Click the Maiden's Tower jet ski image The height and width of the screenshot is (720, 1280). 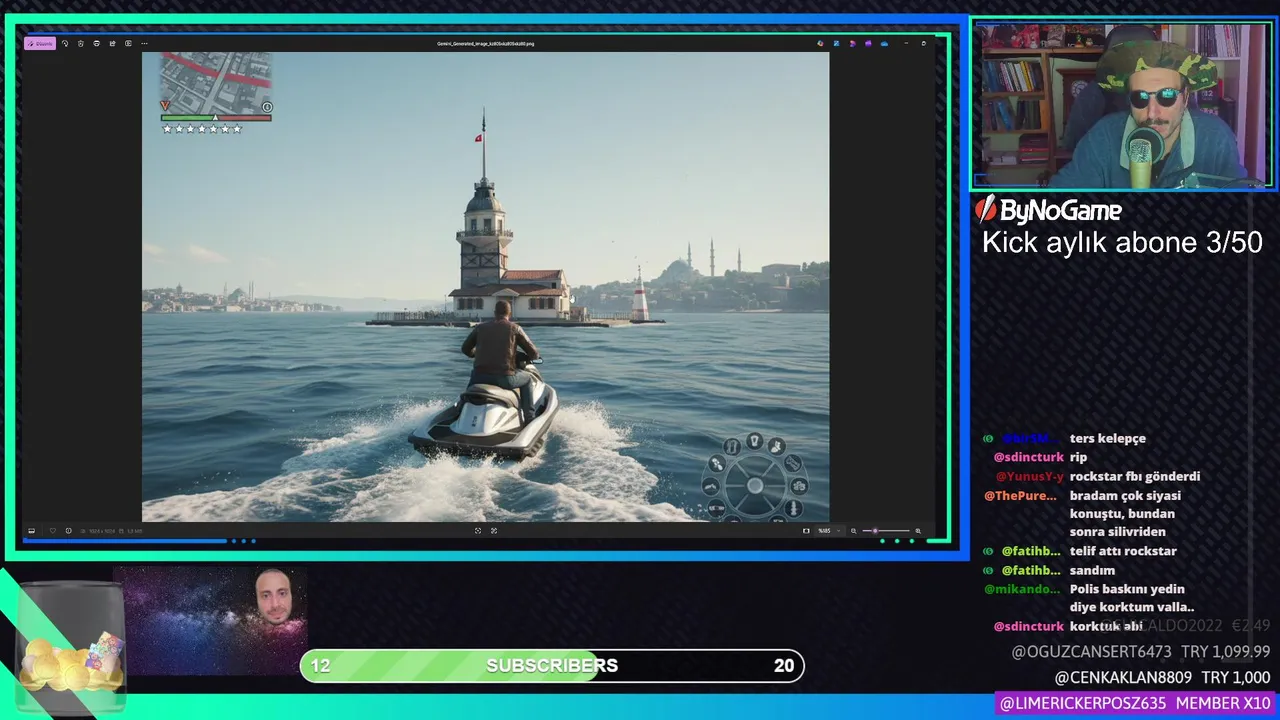[x=485, y=286]
